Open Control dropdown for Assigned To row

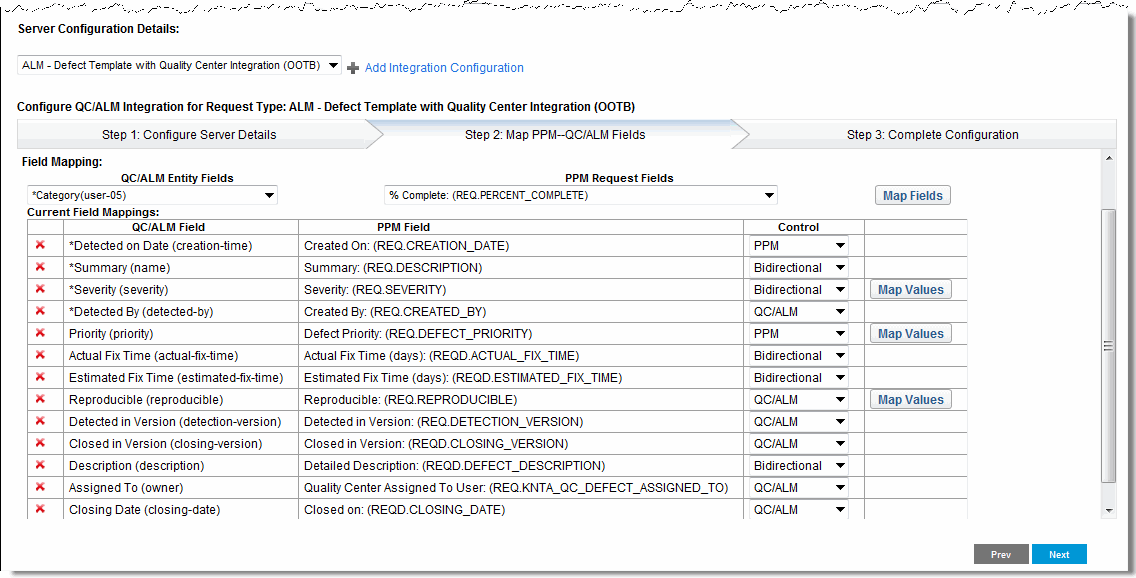(798, 488)
